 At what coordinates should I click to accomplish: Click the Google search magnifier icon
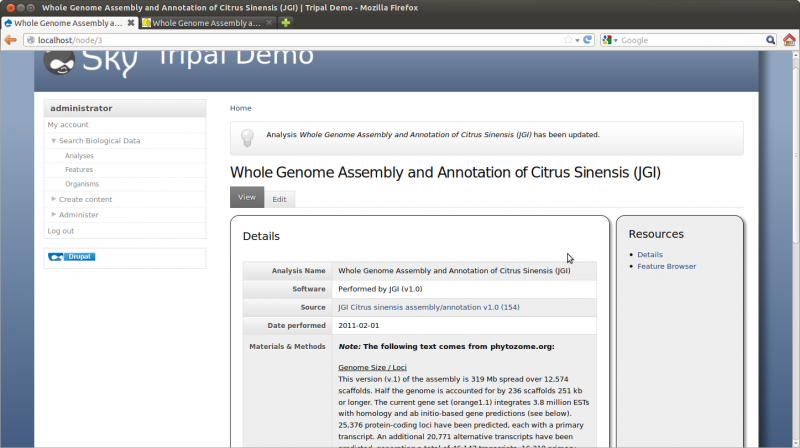[770, 40]
